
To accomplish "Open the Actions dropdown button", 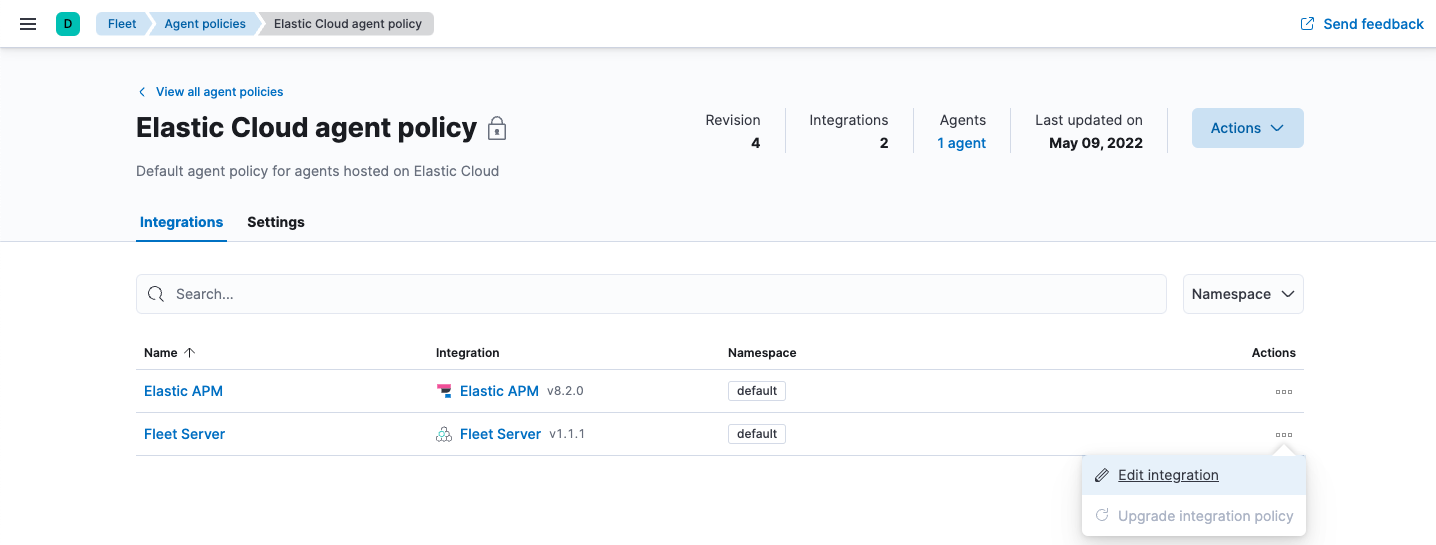I will click(x=1247, y=128).
